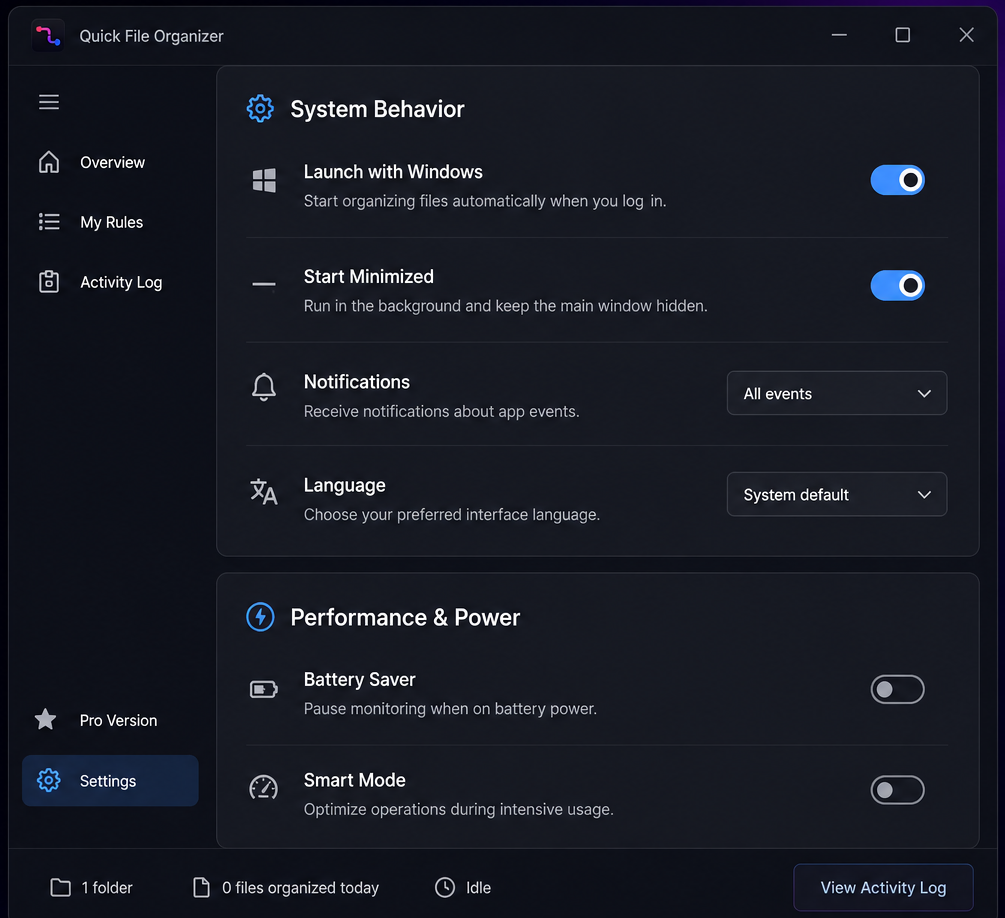Enable the Battery Saver toggle
The image size is (1005, 918).
click(x=897, y=689)
